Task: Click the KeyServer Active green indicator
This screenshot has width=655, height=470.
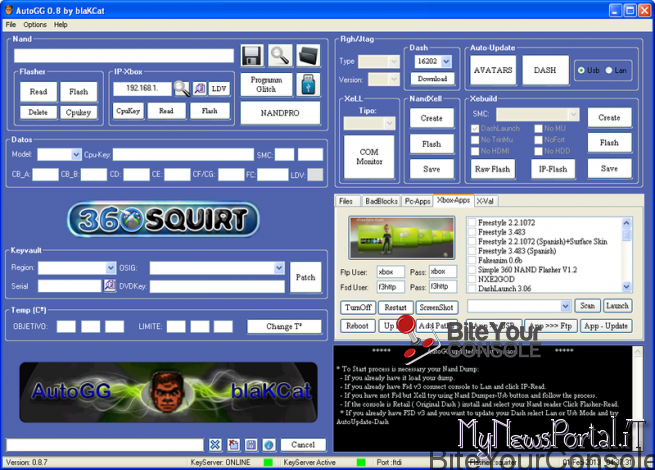Action: pyautogui.click(x=361, y=462)
